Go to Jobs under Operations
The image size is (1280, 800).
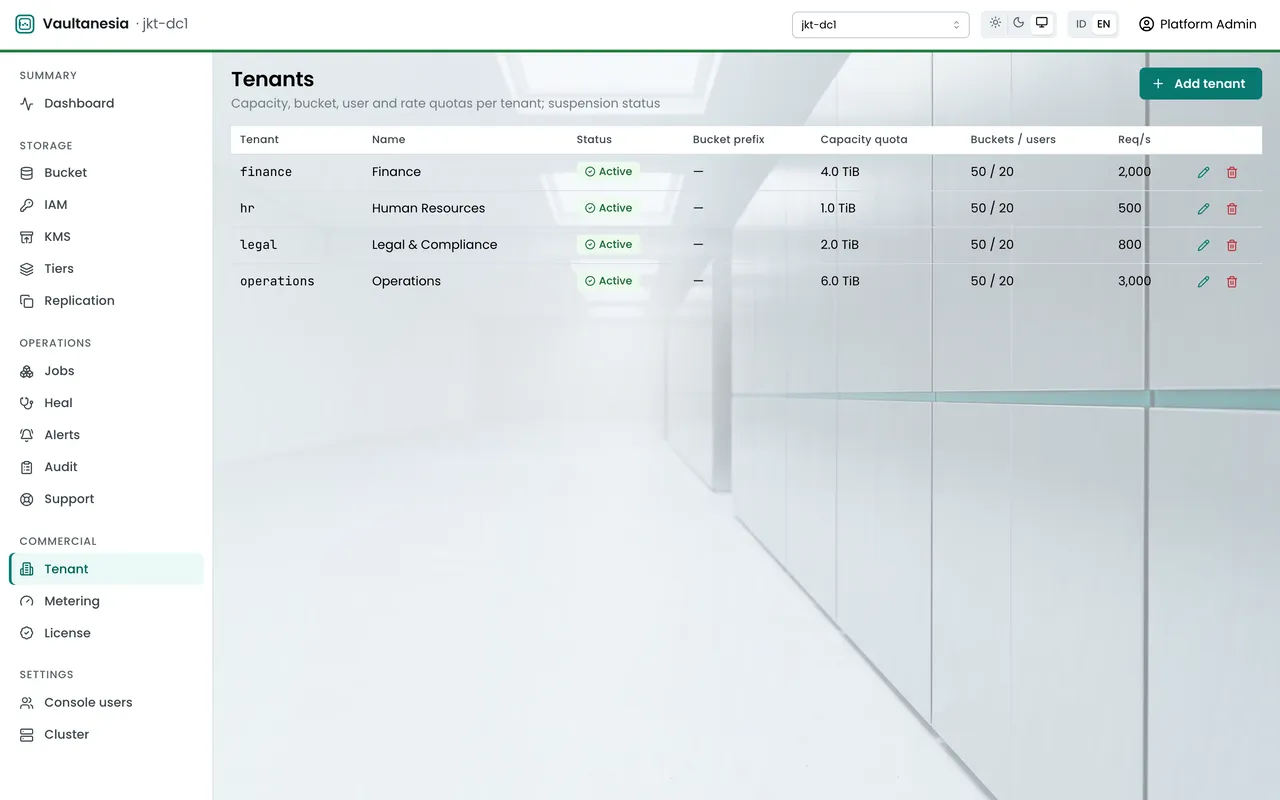pos(106,371)
